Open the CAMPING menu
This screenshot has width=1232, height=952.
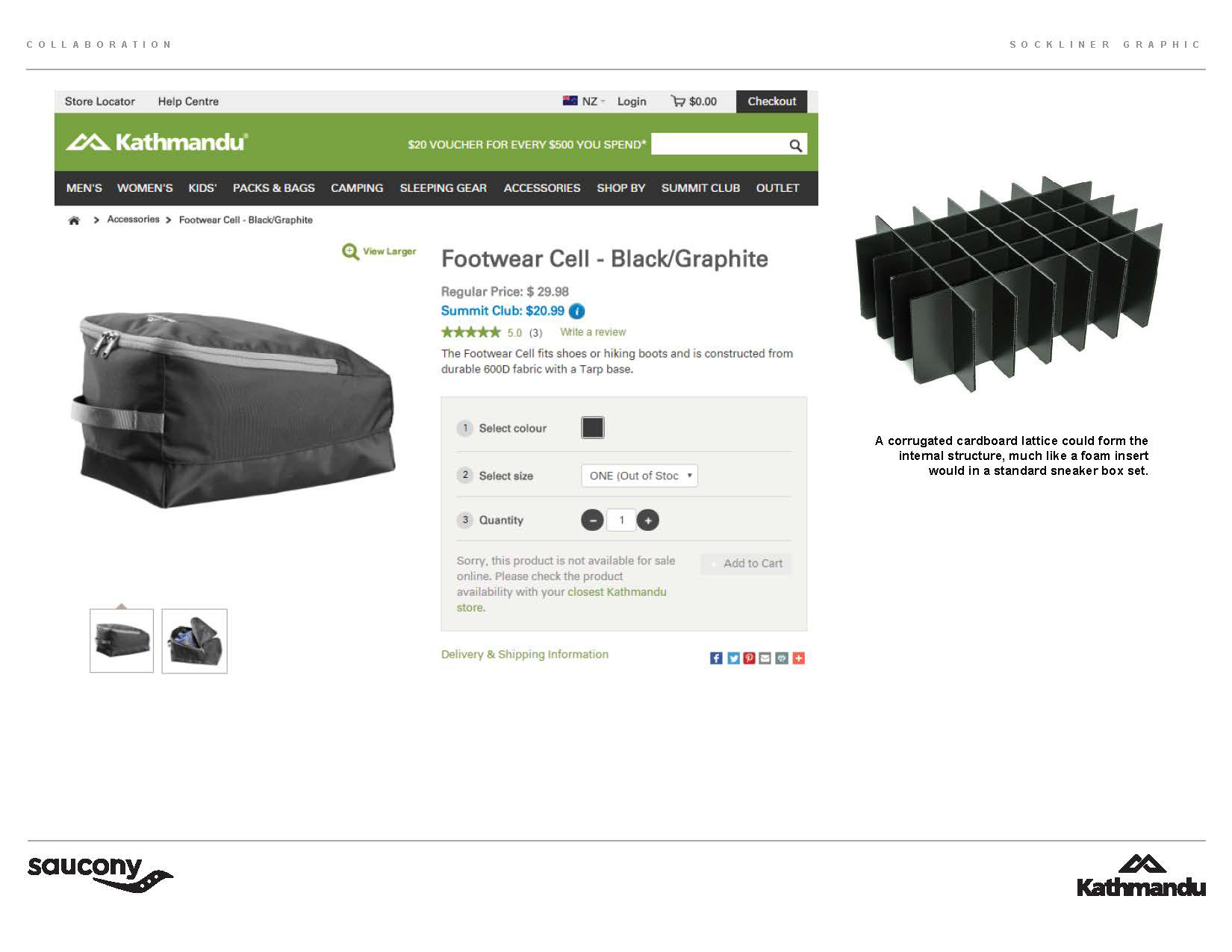(x=357, y=188)
